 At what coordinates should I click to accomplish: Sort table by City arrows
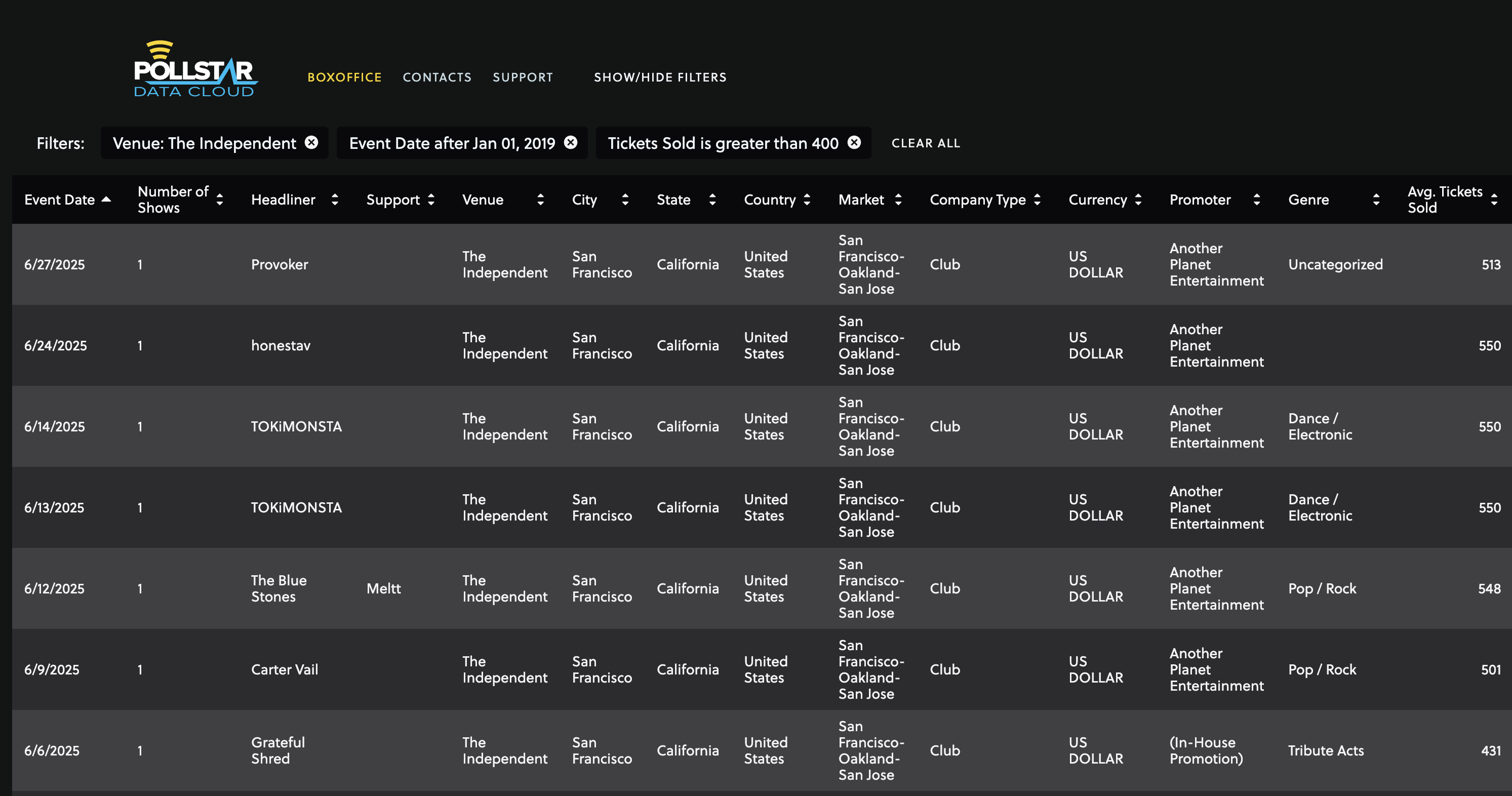pos(625,200)
